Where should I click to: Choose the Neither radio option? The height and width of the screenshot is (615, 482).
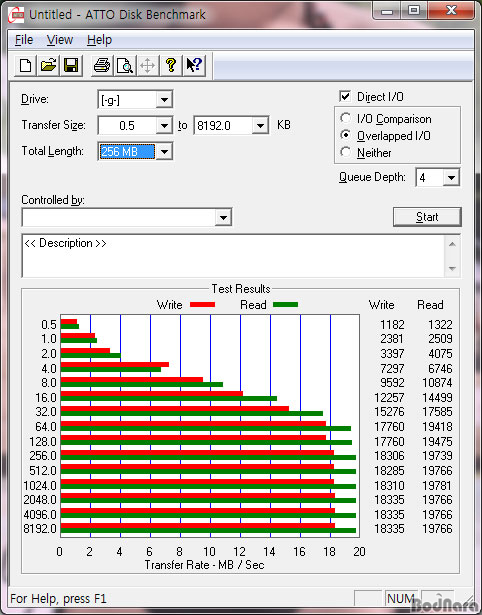click(346, 152)
